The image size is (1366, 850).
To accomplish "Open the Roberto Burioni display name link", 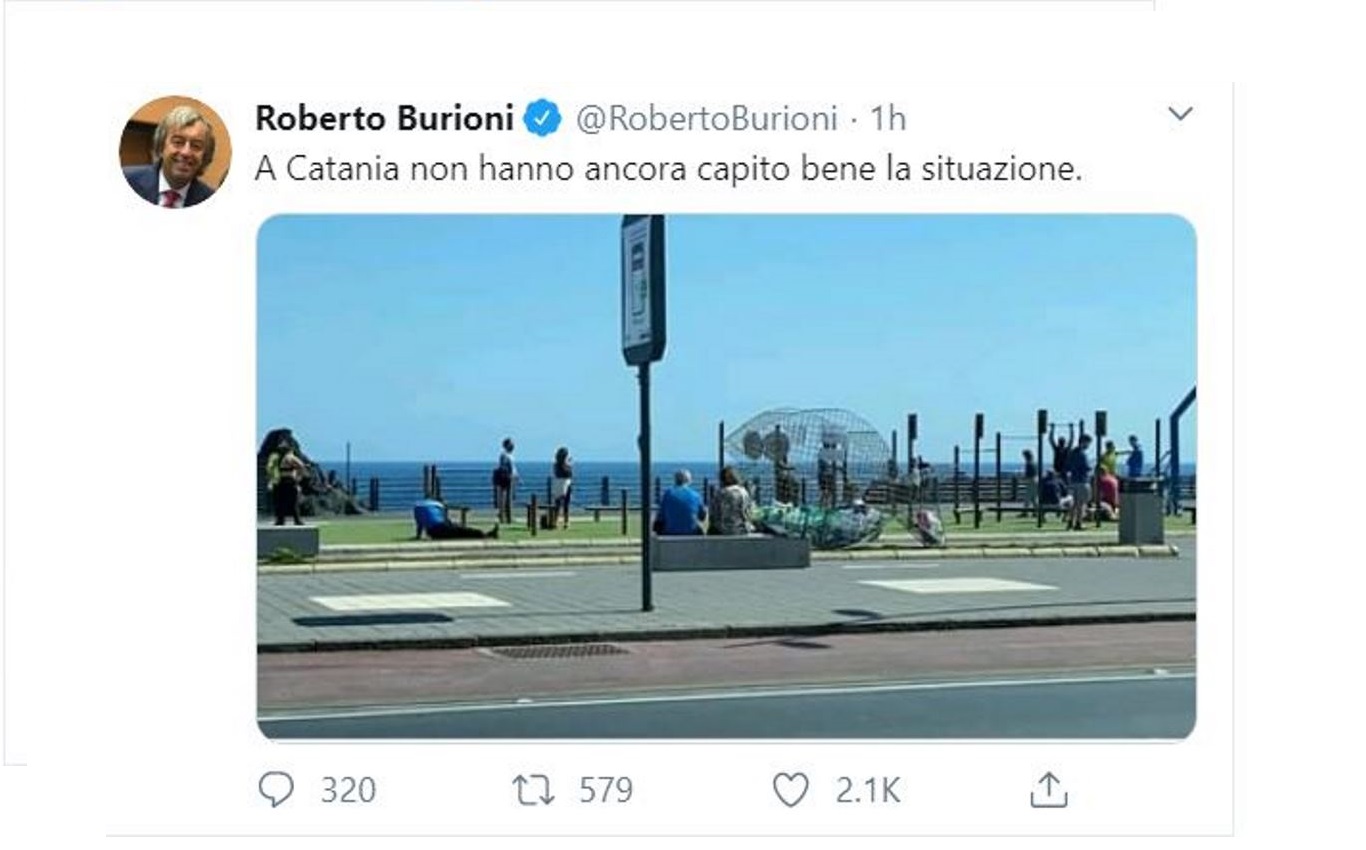I will click(x=384, y=119).
